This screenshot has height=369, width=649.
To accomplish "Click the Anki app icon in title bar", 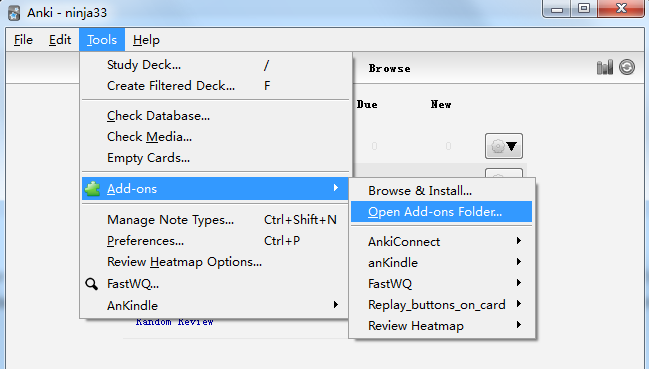I will [14, 13].
